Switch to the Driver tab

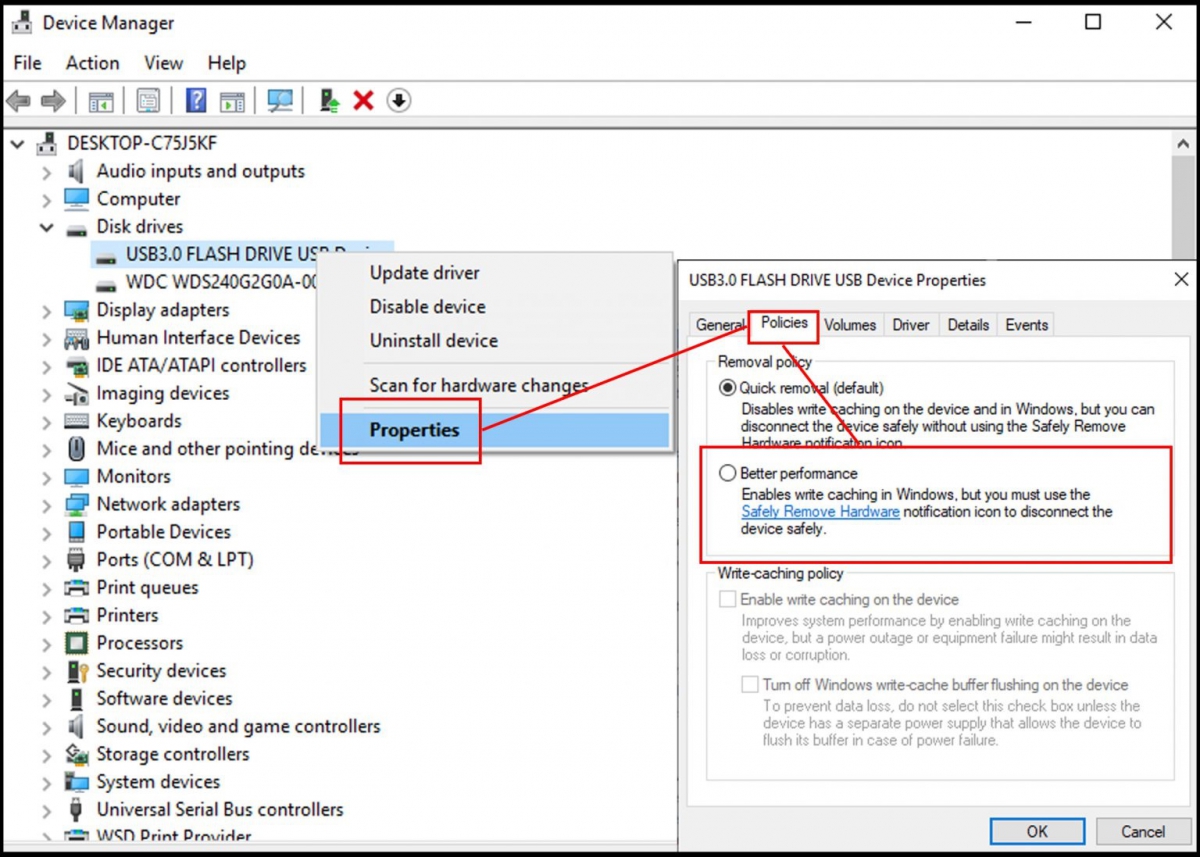click(911, 325)
